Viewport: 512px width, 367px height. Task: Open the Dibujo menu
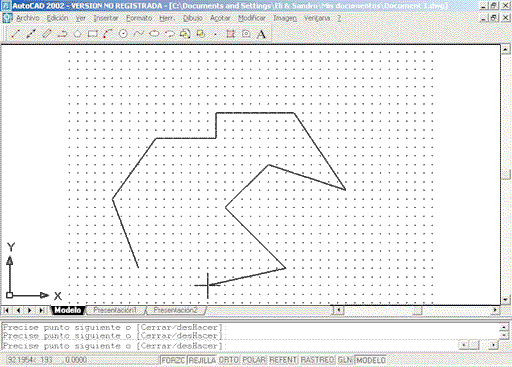192,18
